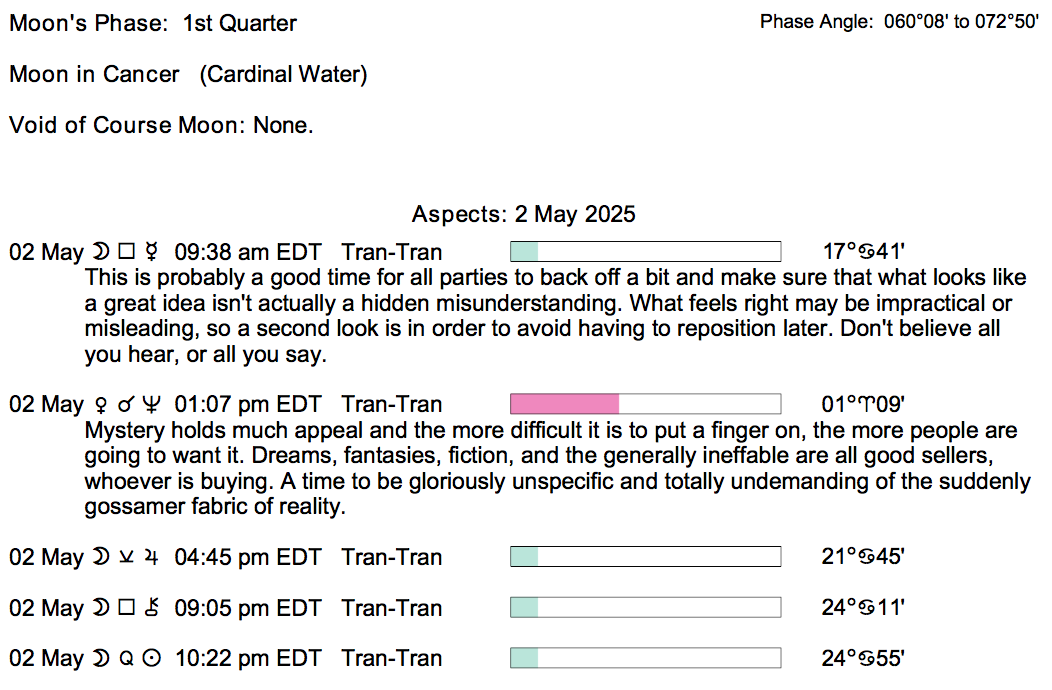Click the conjunction symbol between Venus and Neptune
Image resolution: width=1052 pixels, height=690 pixels.
(x=126, y=405)
